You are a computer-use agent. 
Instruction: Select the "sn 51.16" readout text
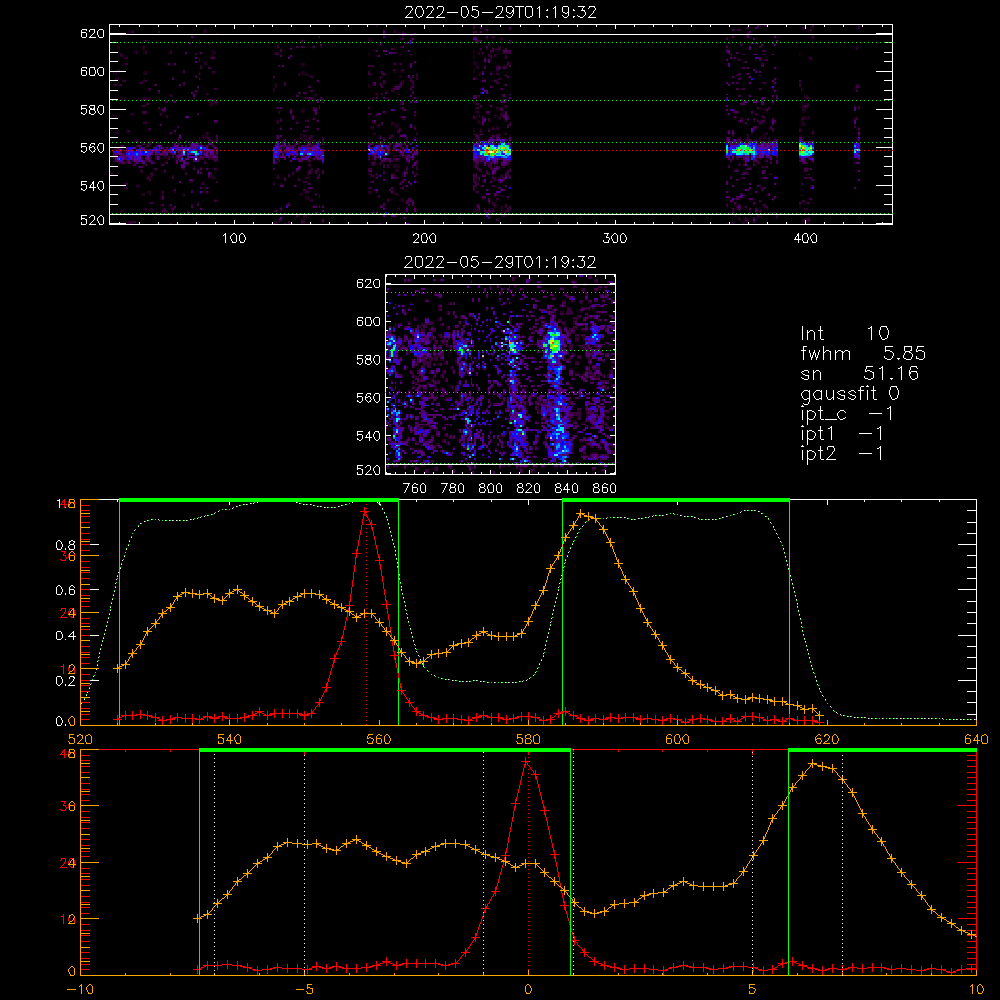(860, 373)
